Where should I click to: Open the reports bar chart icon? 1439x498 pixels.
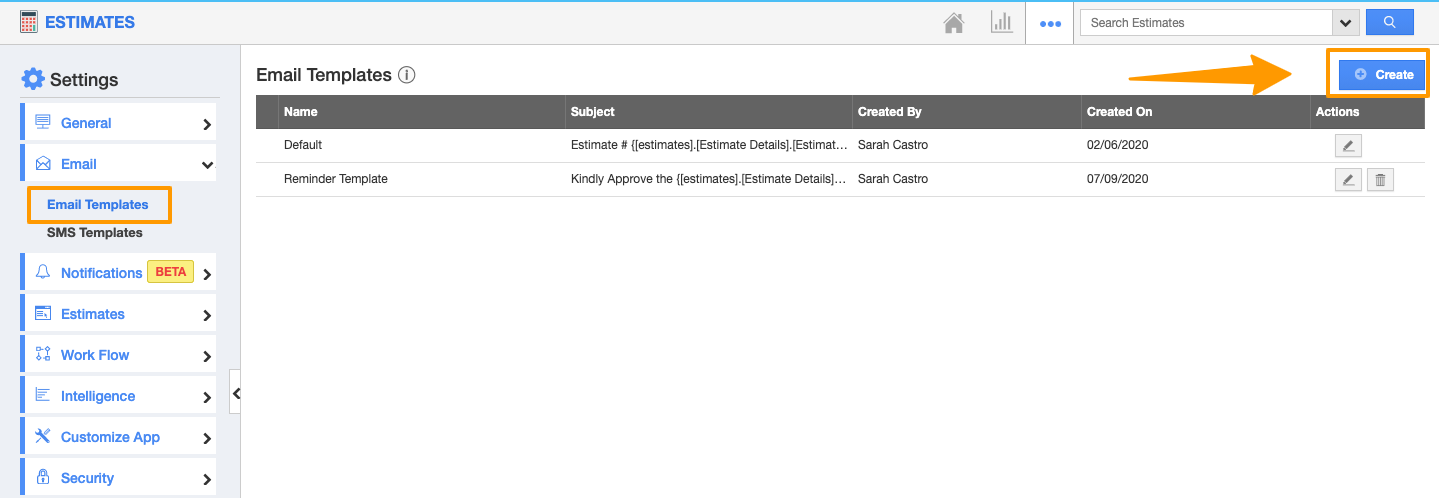click(x=1001, y=22)
